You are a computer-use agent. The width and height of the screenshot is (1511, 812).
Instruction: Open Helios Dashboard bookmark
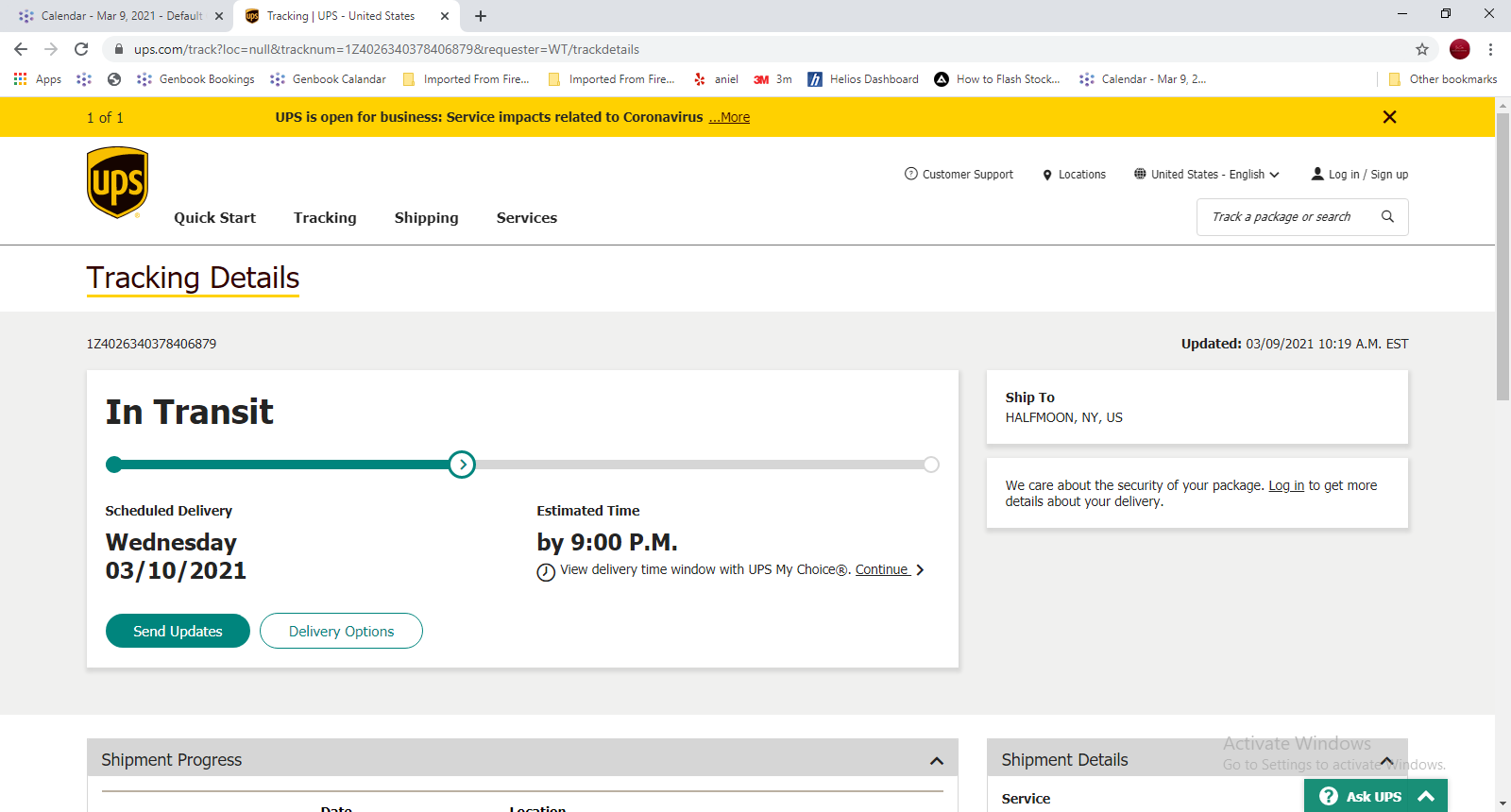tap(863, 79)
